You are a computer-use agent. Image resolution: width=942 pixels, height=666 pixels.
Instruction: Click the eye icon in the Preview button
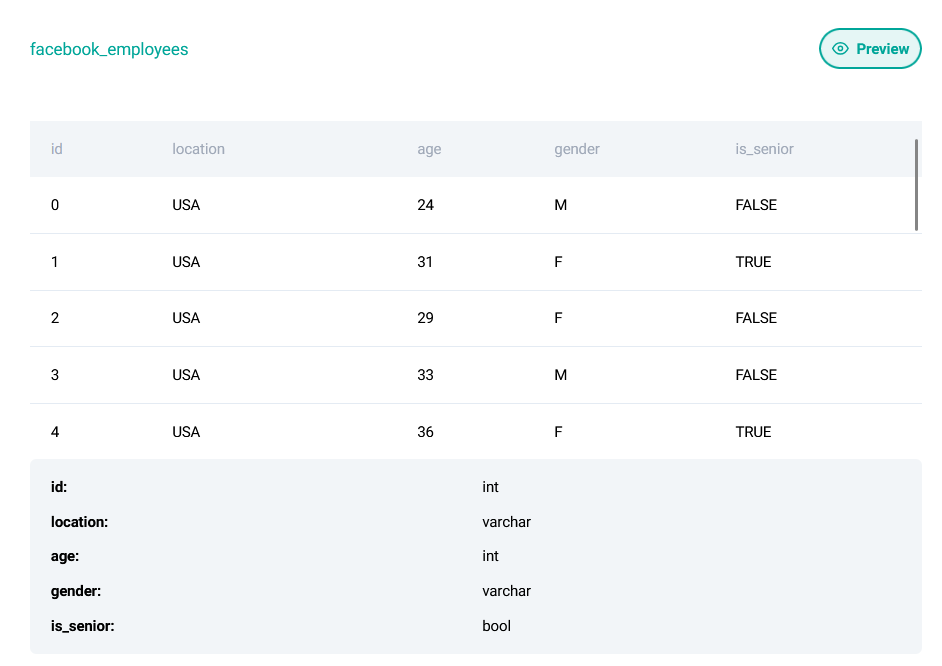(841, 48)
